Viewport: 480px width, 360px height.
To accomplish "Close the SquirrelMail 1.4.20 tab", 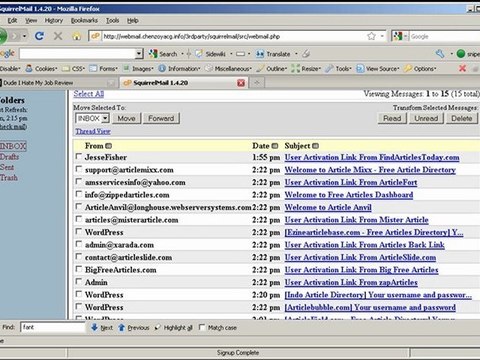I will [241, 83].
